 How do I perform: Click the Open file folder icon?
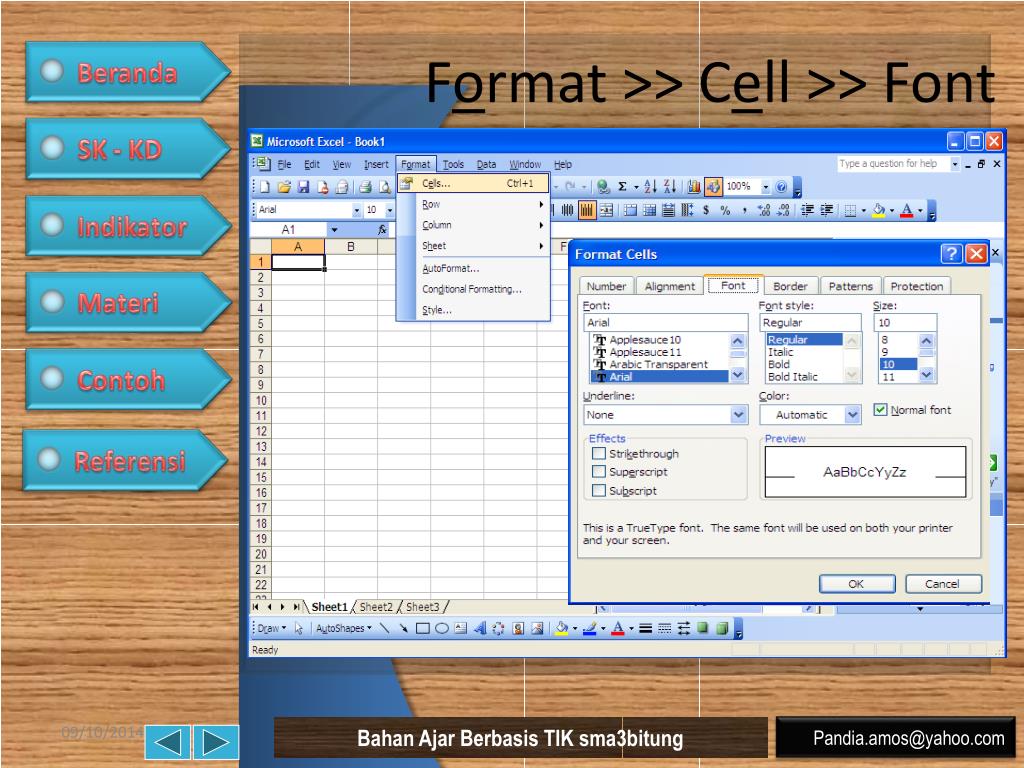click(x=284, y=187)
